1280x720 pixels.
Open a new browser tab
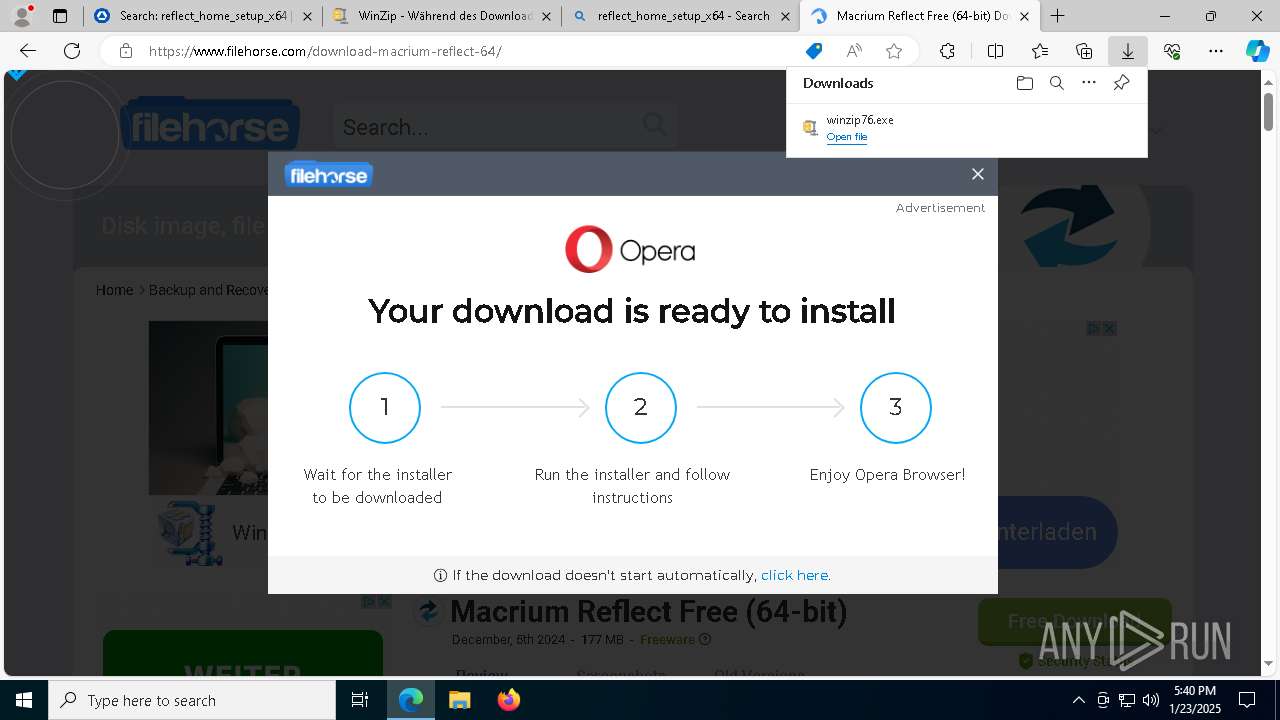(x=1057, y=16)
